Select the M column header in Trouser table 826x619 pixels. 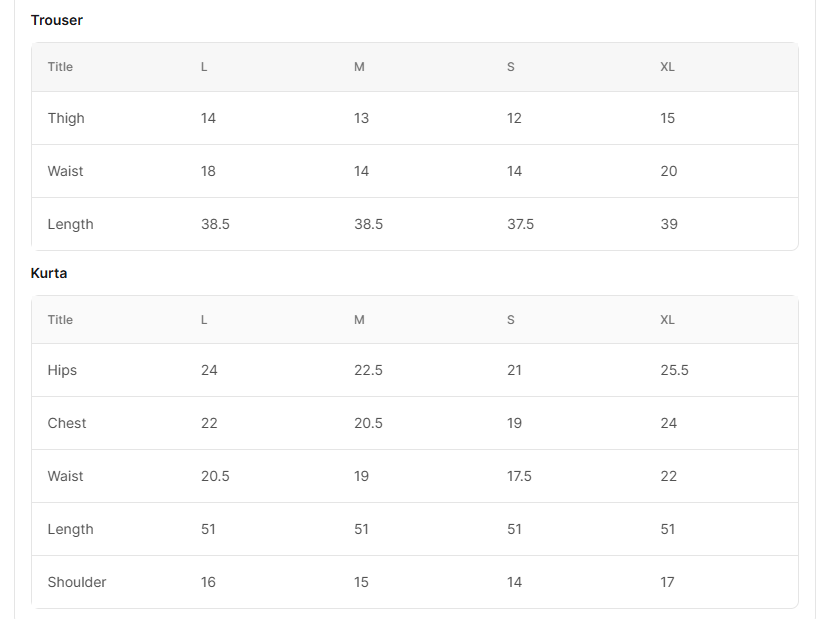click(359, 67)
